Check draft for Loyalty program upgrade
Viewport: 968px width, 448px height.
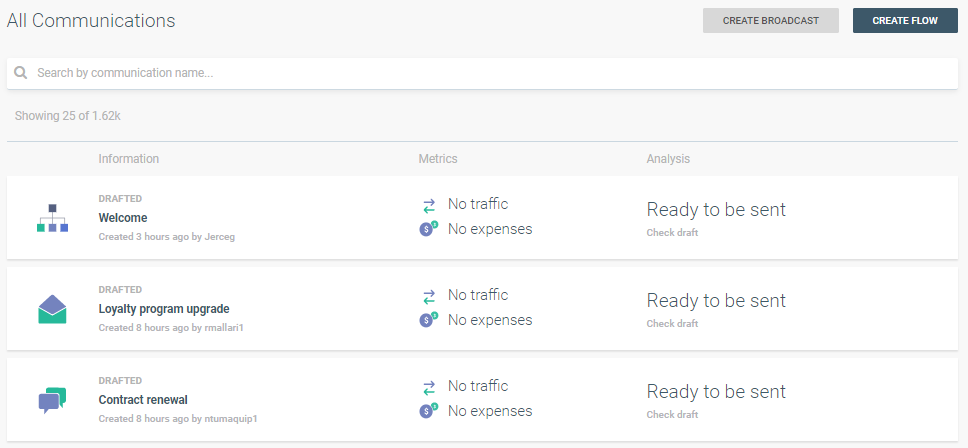point(672,324)
